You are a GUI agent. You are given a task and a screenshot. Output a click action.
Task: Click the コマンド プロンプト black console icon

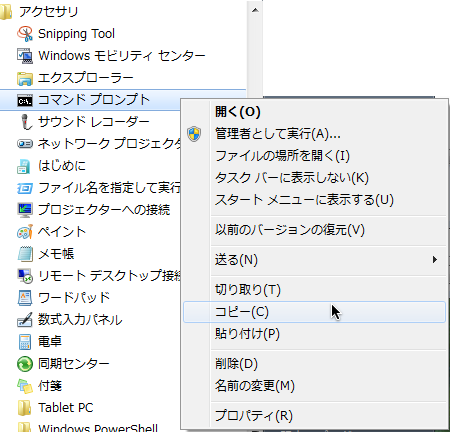(x=25, y=100)
